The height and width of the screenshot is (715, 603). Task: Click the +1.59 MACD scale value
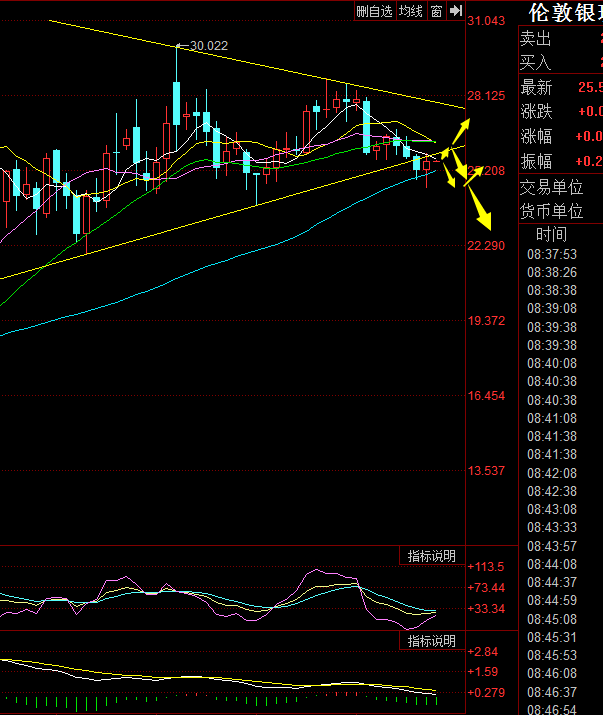(x=483, y=672)
